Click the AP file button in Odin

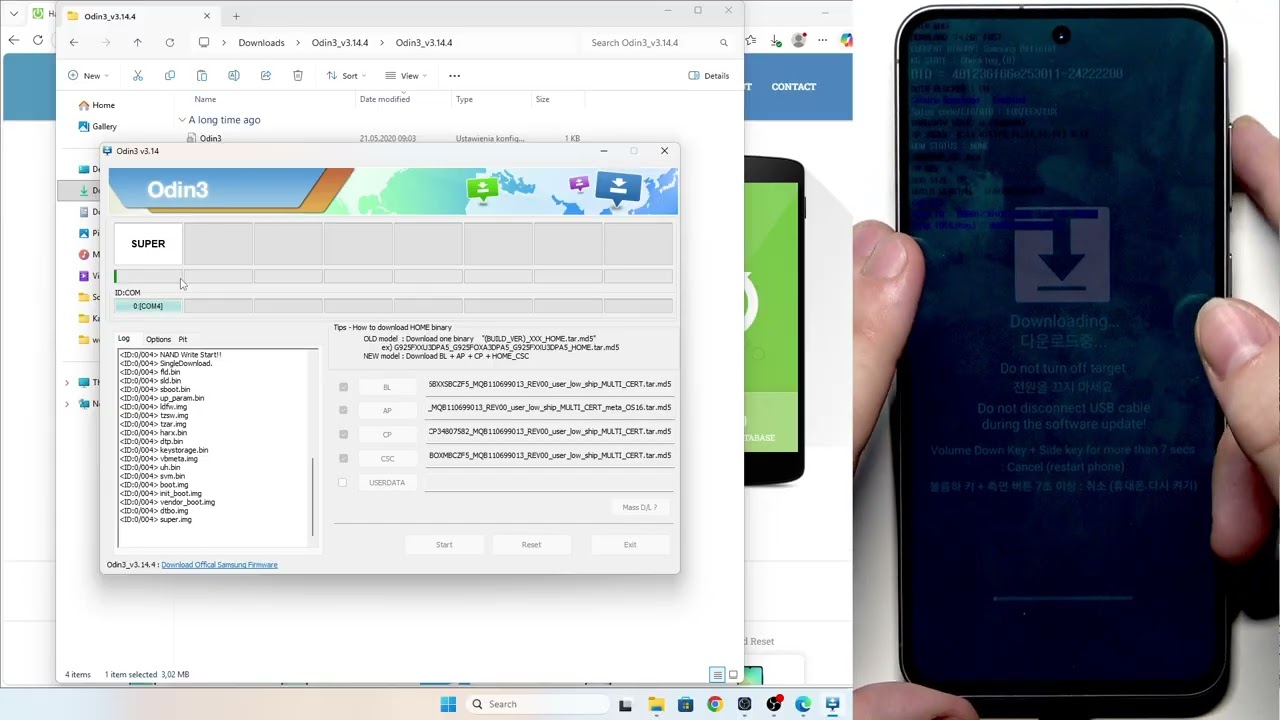click(x=387, y=410)
